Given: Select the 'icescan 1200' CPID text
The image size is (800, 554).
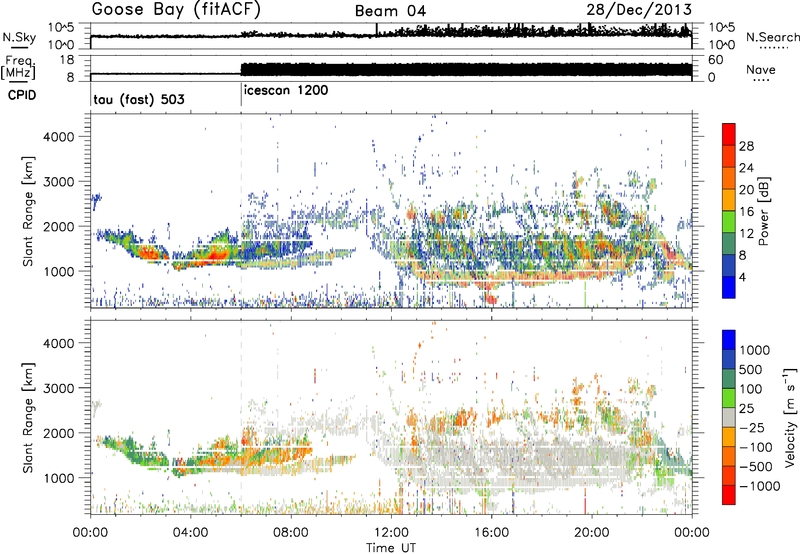Looking at the screenshot, I should pos(286,91).
